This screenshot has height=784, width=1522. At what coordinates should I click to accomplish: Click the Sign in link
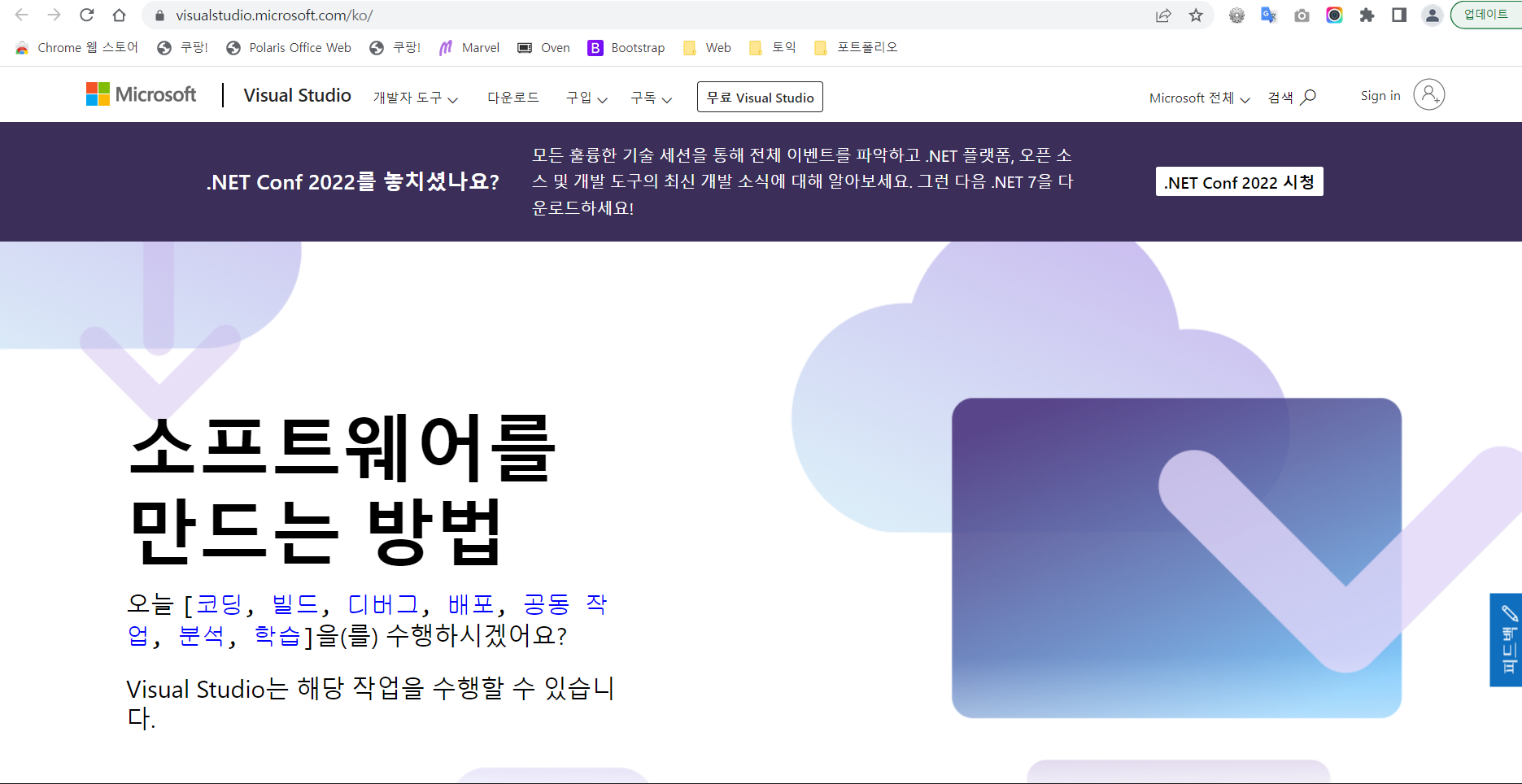coord(1380,96)
